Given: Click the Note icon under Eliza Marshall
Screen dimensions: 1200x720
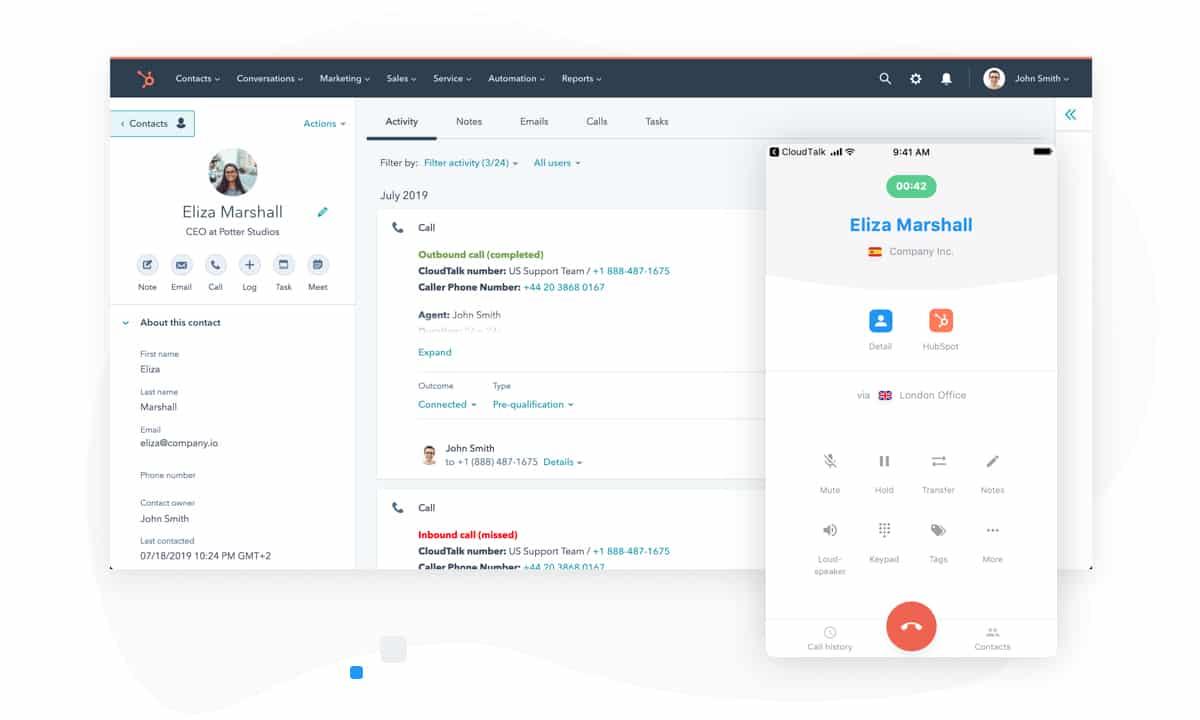Looking at the screenshot, I should click(147, 265).
